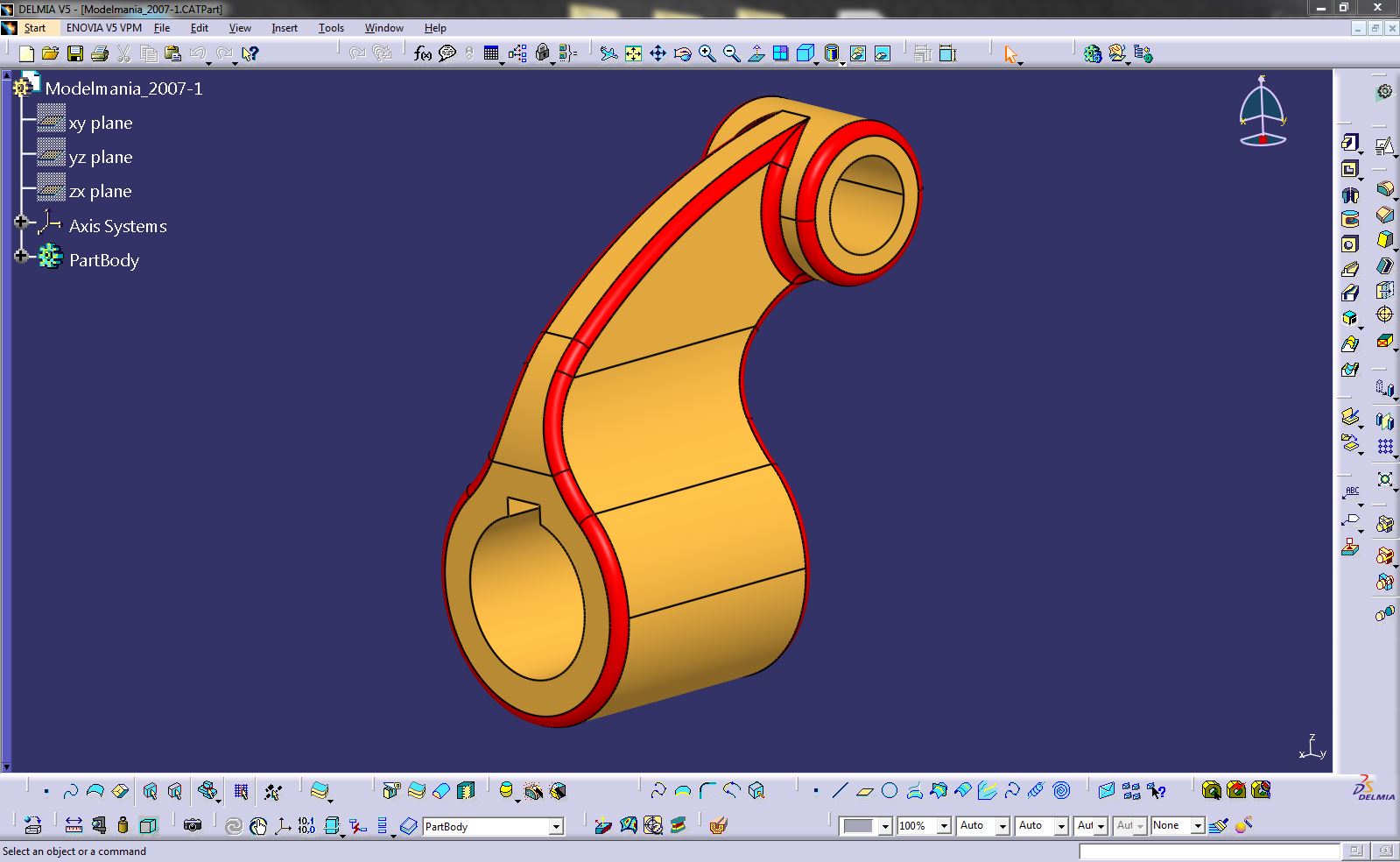Screen dimensions: 1400x862
Task: Toggle Hide/Show on the view toolbar
Action: pyautogui.click(x=857, y=54)
